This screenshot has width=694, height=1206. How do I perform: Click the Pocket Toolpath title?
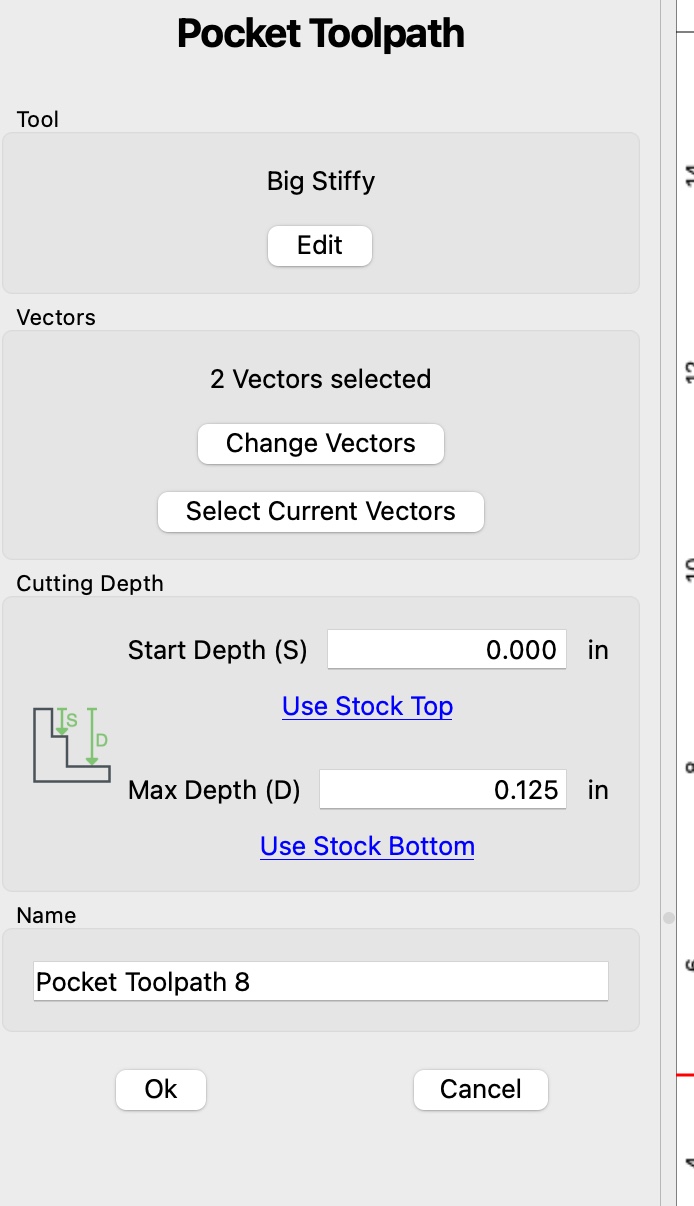point(321,34)
